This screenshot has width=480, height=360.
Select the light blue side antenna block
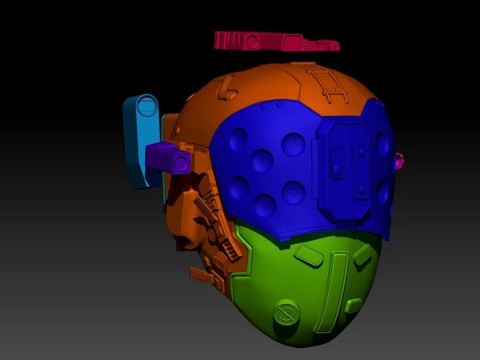142,142
